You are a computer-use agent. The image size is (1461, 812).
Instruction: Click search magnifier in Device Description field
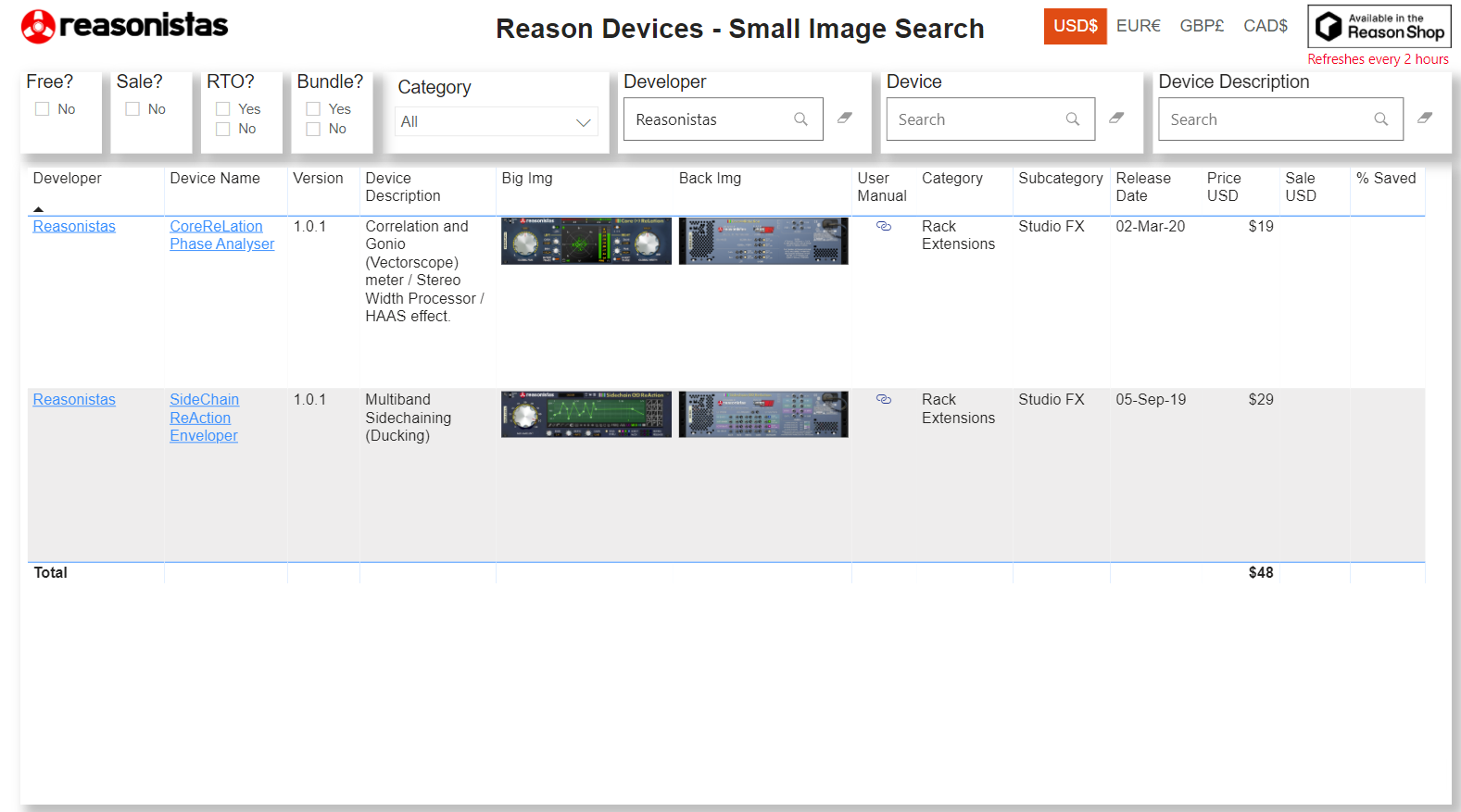[1381, 119]
